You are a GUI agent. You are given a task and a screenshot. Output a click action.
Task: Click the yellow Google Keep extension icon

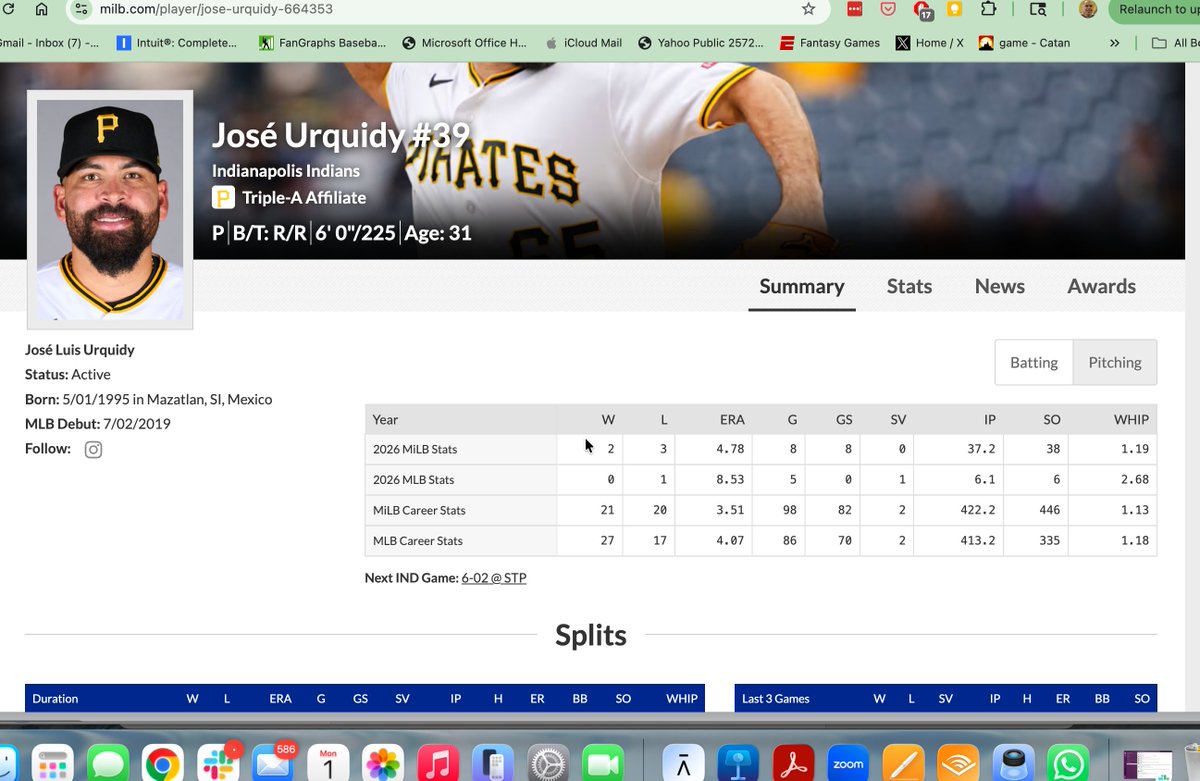955,9
